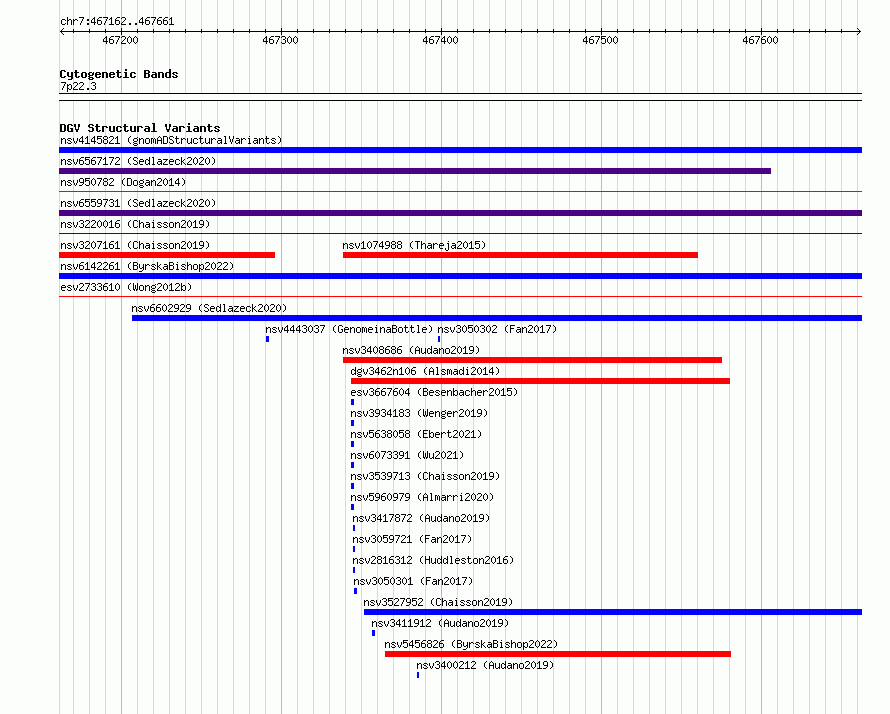Select the small nsv3059721 blue marker
This screenshot has width=890, height=714.
[354, 549]
